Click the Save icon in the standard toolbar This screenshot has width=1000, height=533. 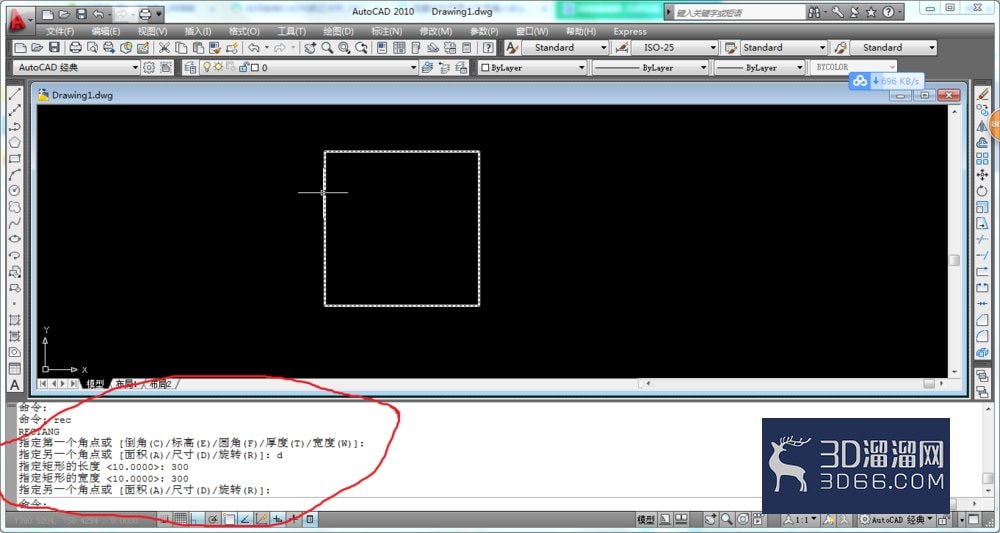tap(54, 47)
